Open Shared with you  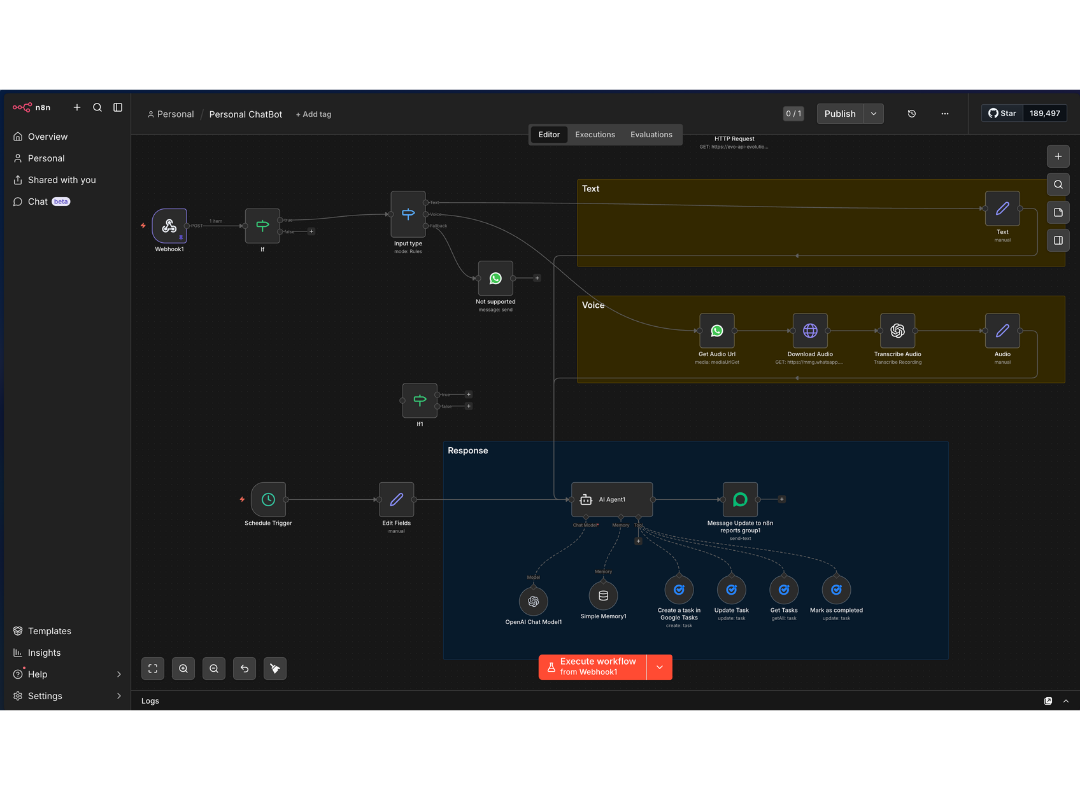coord(65,180)
